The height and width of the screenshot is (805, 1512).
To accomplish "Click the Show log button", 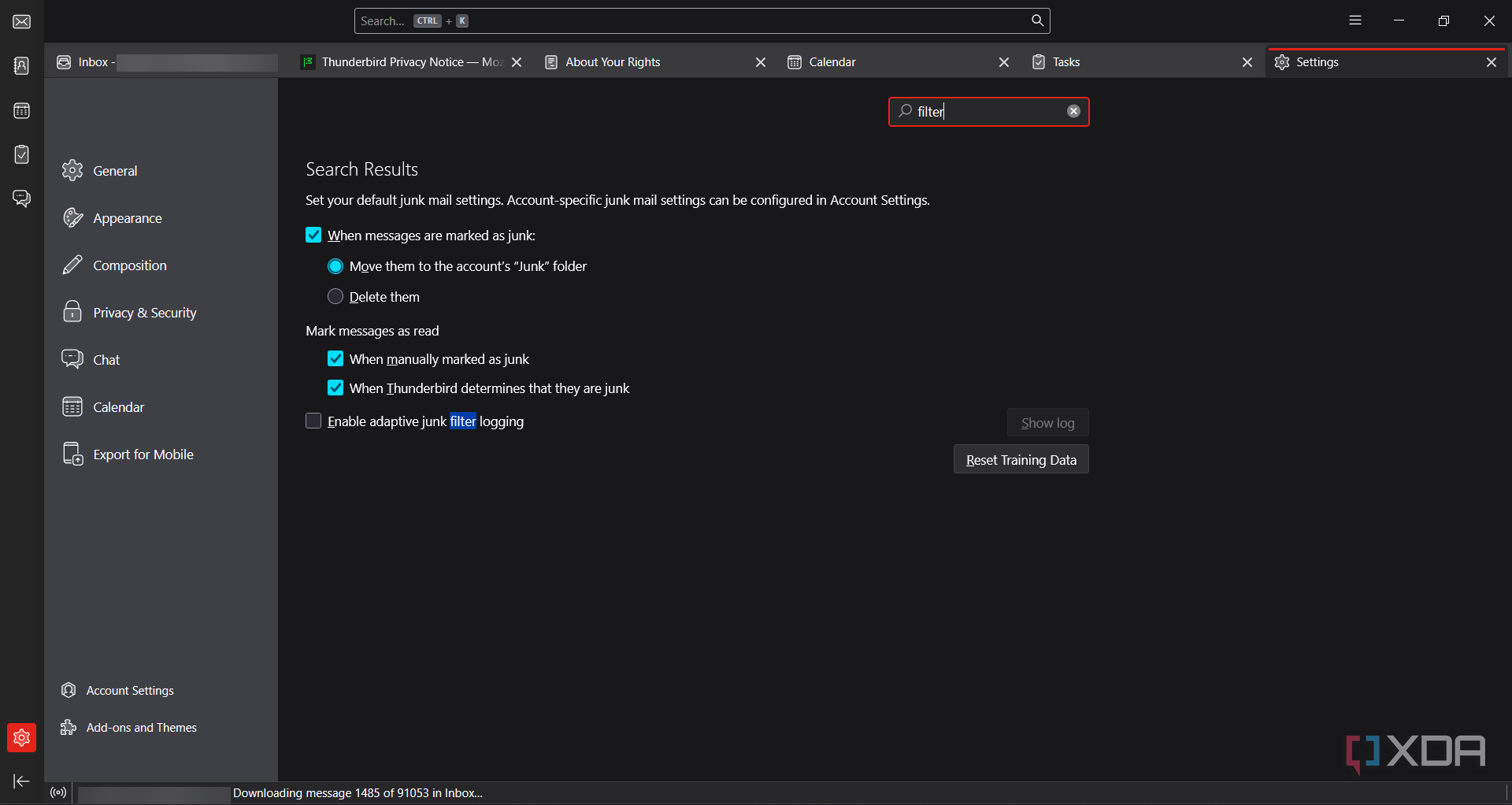I will (x=1047, y=422).
